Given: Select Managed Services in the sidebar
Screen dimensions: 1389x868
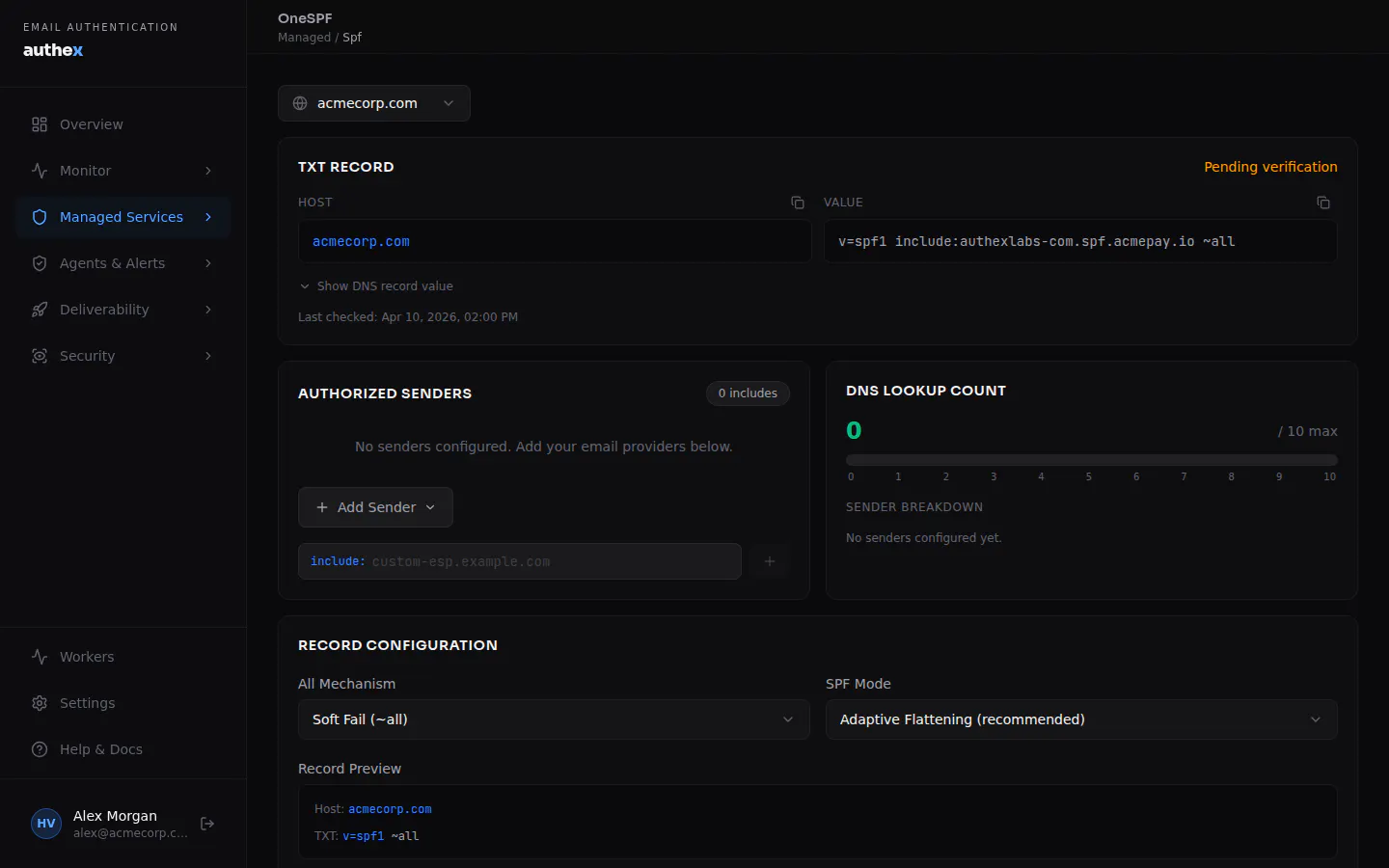Looking at the screenshot, I should tap(123, 217).
